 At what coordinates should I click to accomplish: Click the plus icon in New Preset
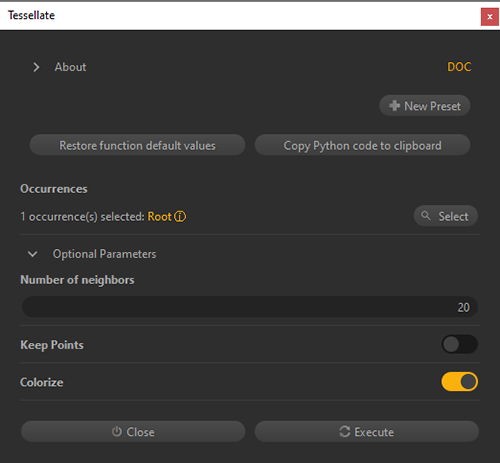tap(394, 106)
